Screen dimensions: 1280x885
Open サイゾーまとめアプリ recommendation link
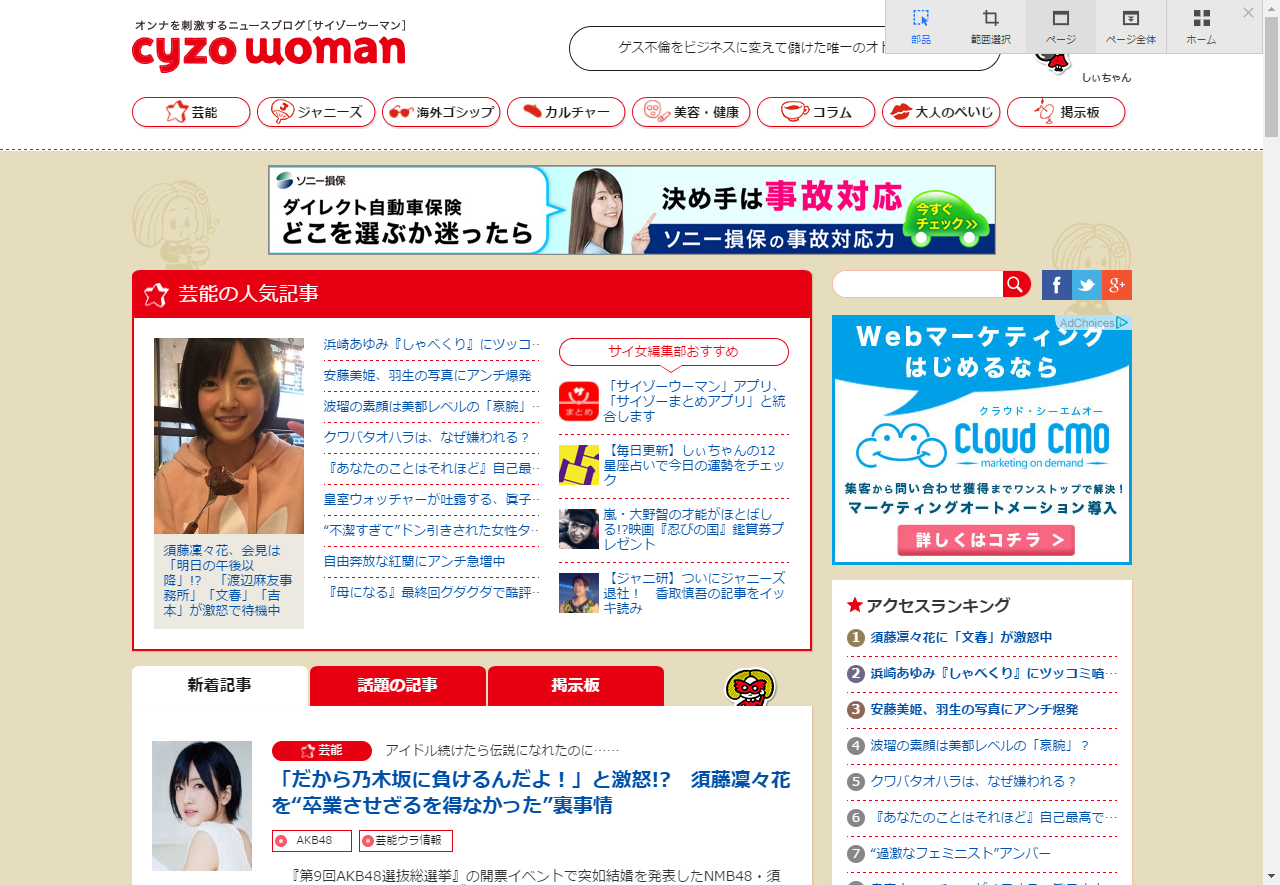pyautogui.click(x=695, y=401)
